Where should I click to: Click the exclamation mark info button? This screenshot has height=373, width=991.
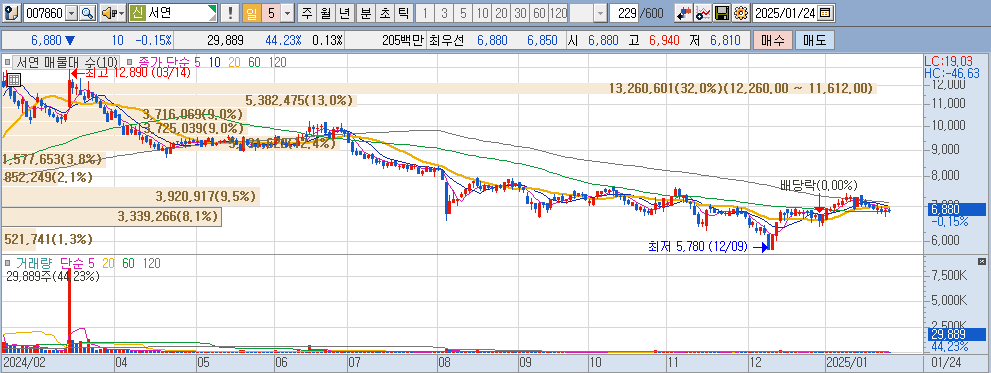(230, 13)
